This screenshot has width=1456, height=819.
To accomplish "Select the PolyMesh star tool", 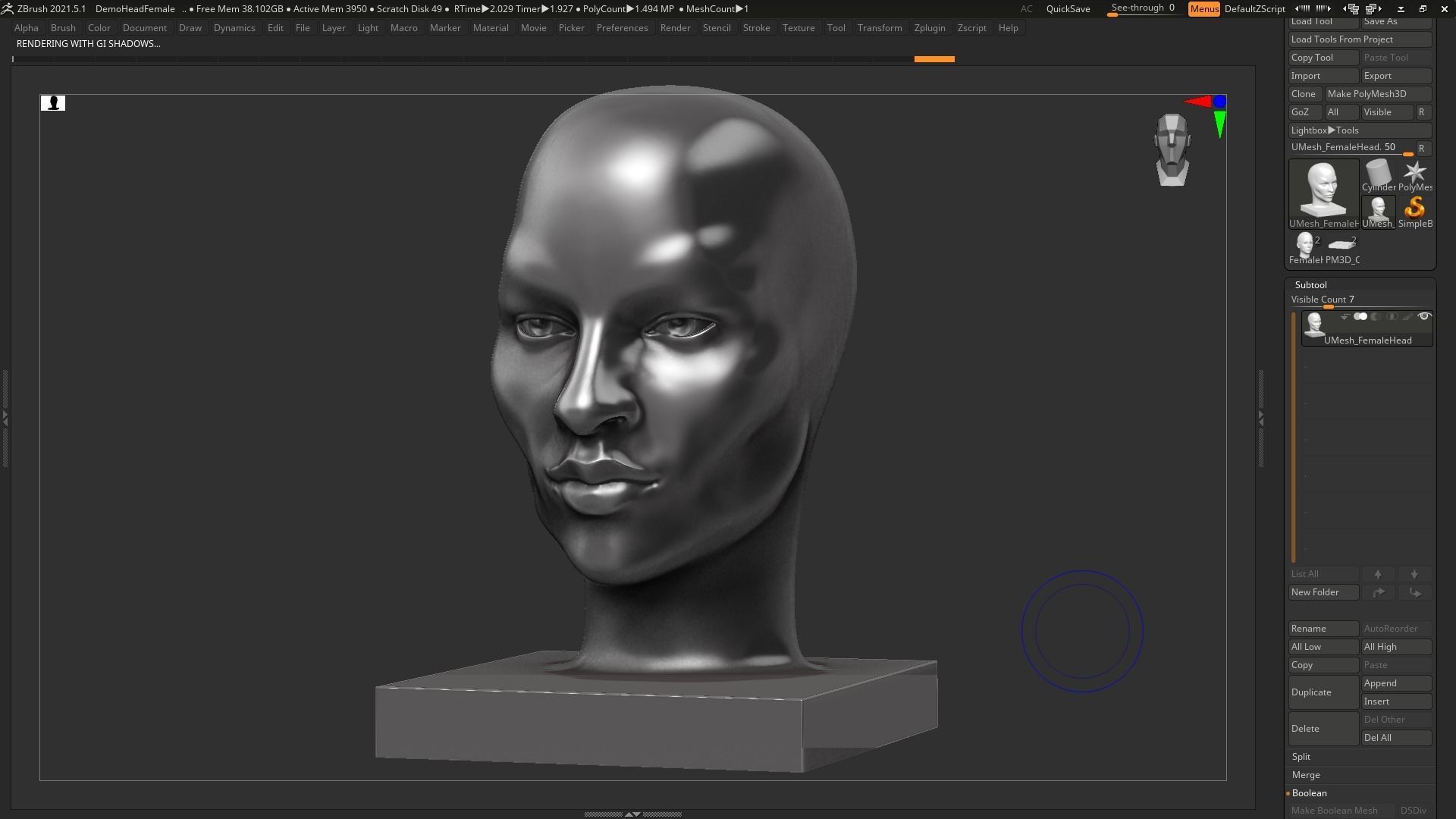I will coord(1415,175).
